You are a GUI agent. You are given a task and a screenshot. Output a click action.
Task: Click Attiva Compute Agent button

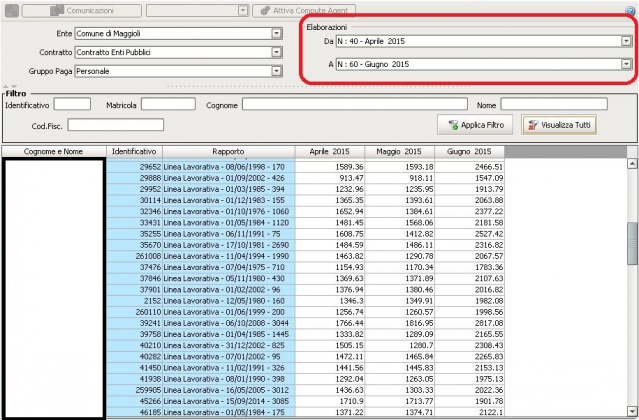tap(304, 11)
